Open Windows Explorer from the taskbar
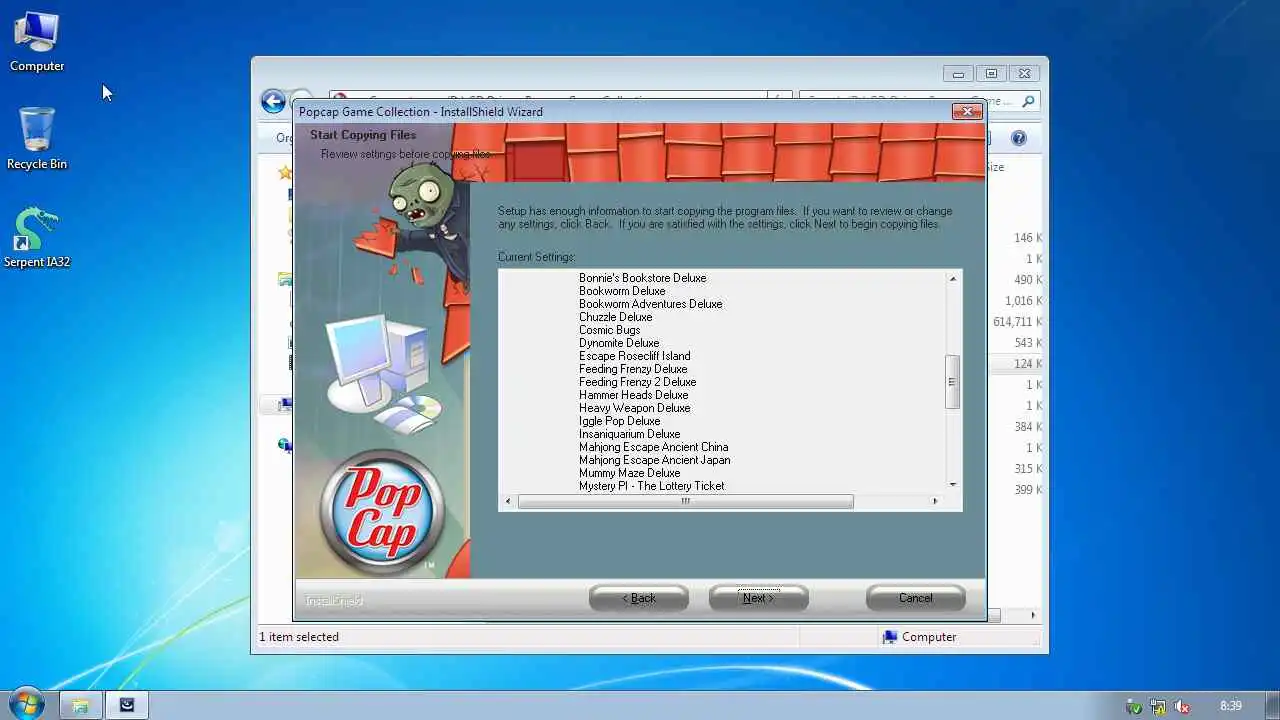 click(x=80, y=705)
